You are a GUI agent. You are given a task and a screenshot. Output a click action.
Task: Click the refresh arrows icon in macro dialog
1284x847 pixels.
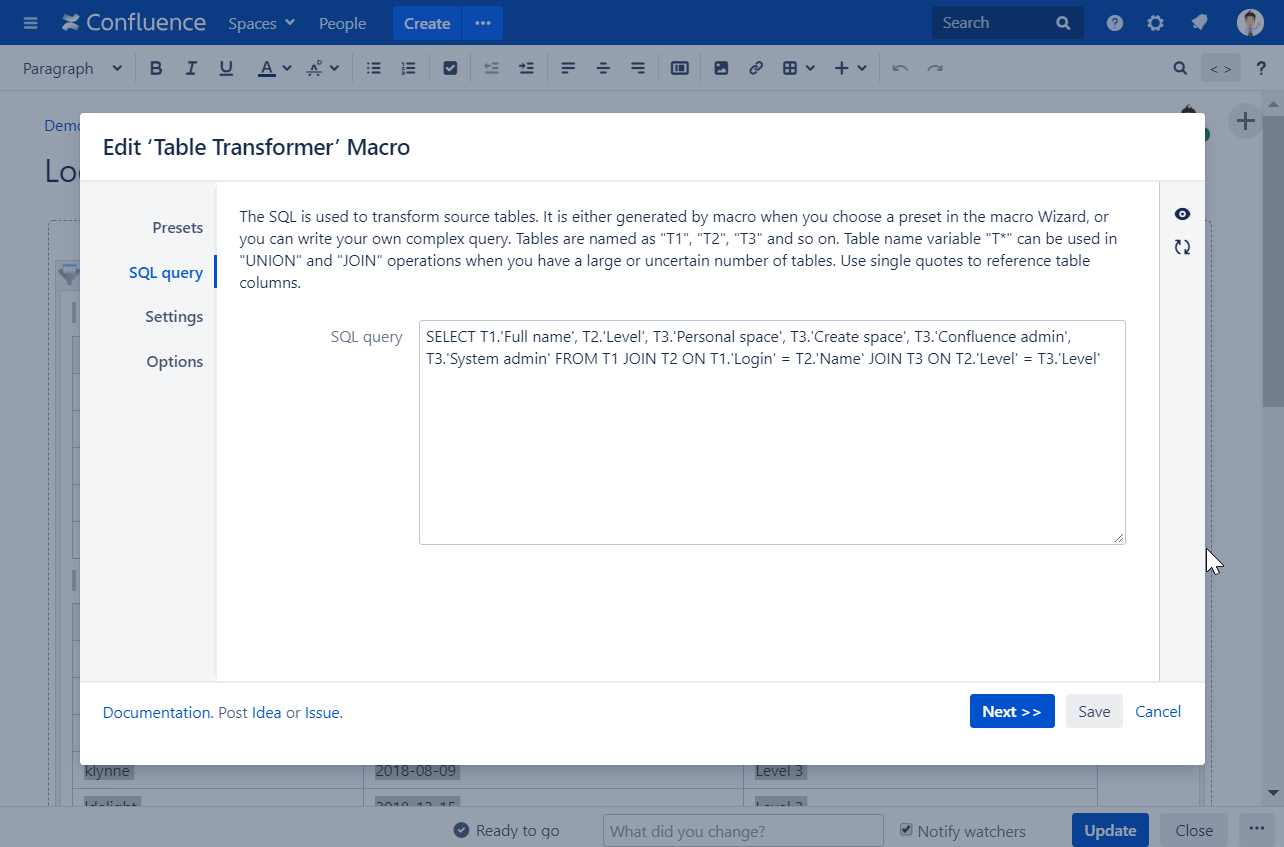(x=1182, y=247)
